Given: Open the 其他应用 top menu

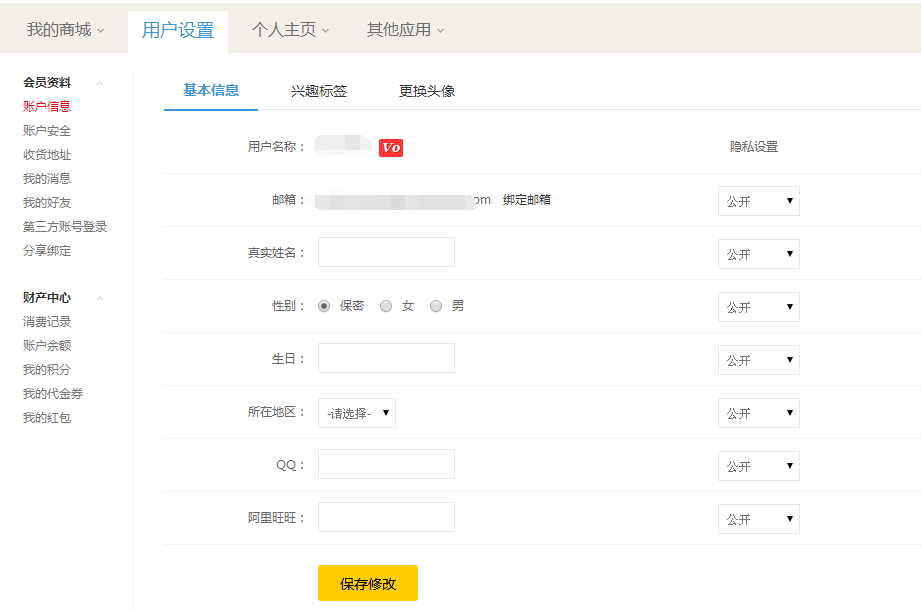Looking at the screenshot, I should tap(405, 29).
